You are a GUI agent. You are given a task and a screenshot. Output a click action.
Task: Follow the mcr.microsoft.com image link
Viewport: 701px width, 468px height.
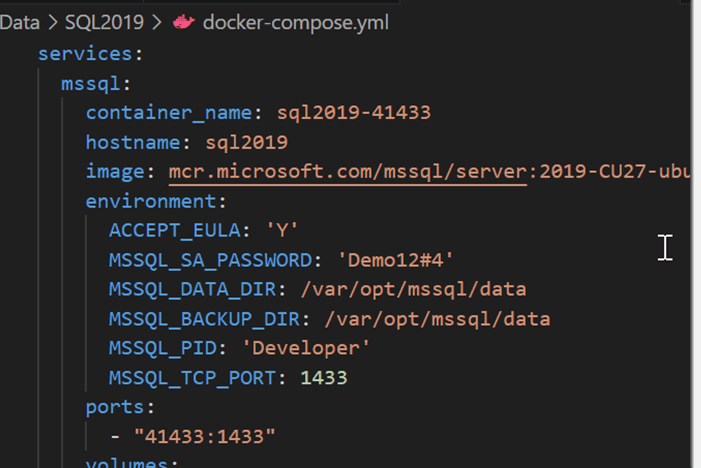tap(348, 171)
